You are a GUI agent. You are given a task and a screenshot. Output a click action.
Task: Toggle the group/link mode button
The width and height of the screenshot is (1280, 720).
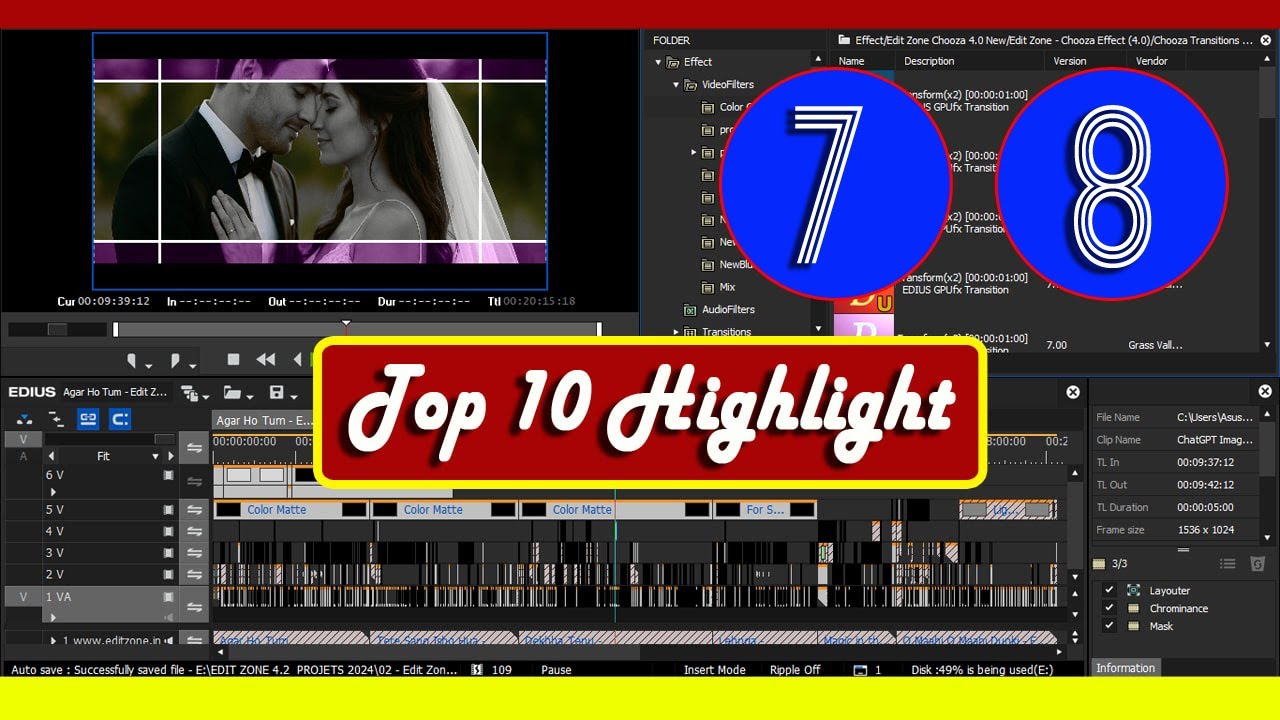88,419
